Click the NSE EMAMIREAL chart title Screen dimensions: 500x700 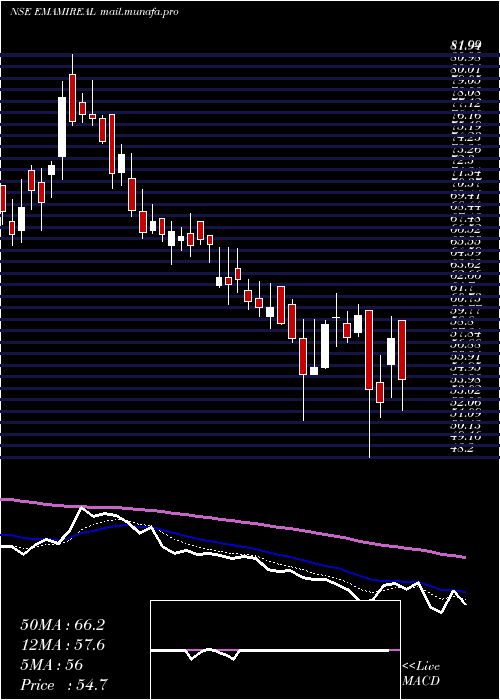(52, 12)
